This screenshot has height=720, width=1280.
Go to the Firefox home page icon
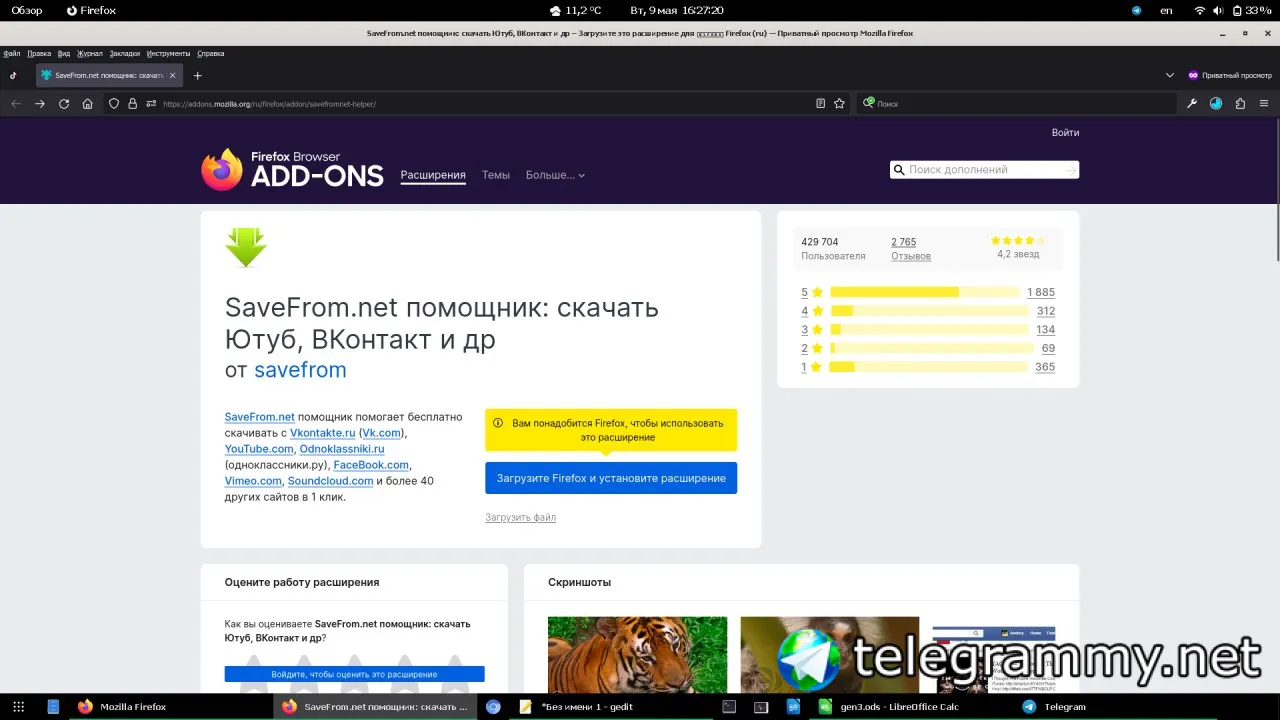(x=88, y=104)
